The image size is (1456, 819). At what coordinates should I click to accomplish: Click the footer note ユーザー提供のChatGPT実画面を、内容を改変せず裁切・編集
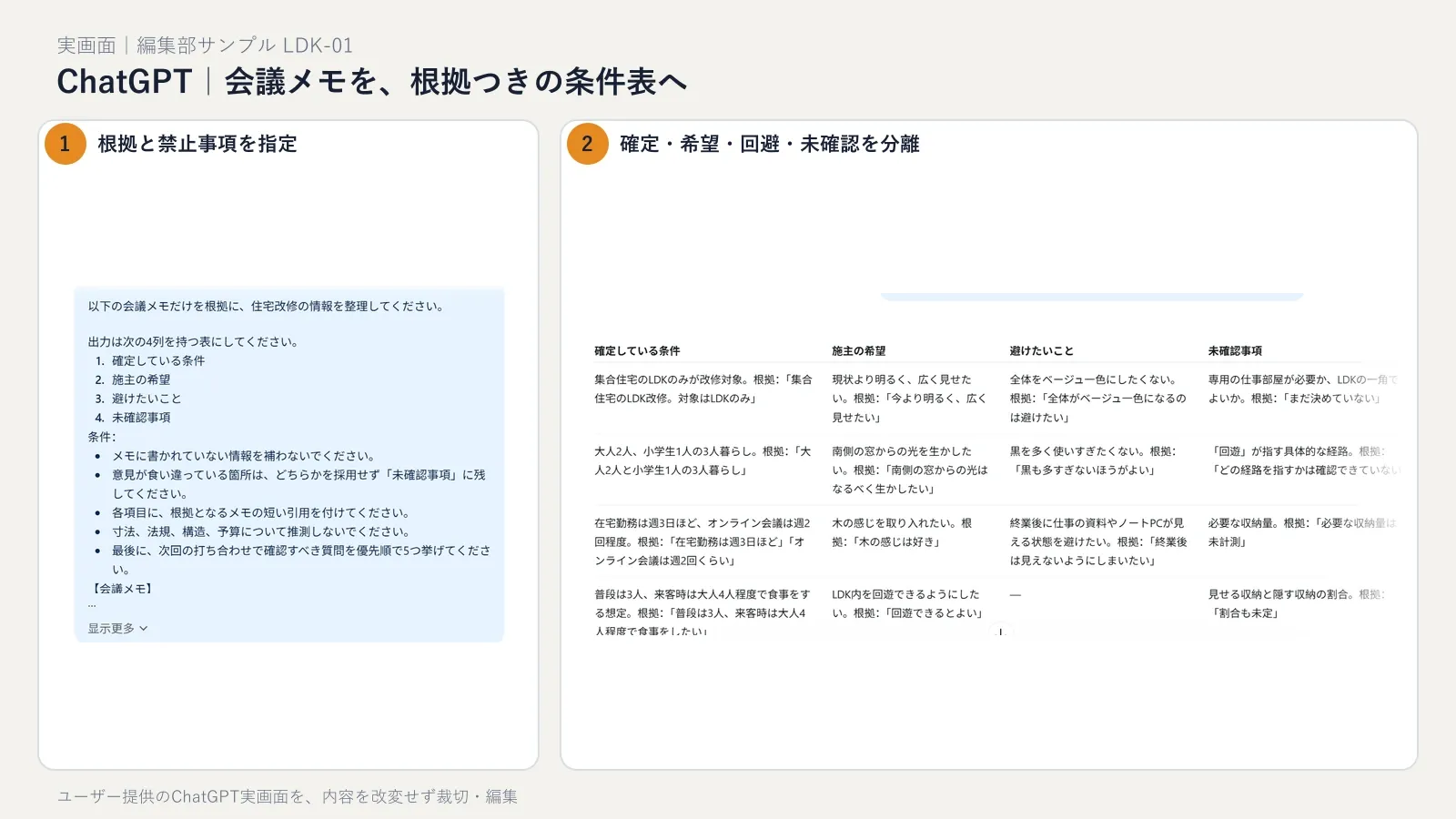click(288, 796)
